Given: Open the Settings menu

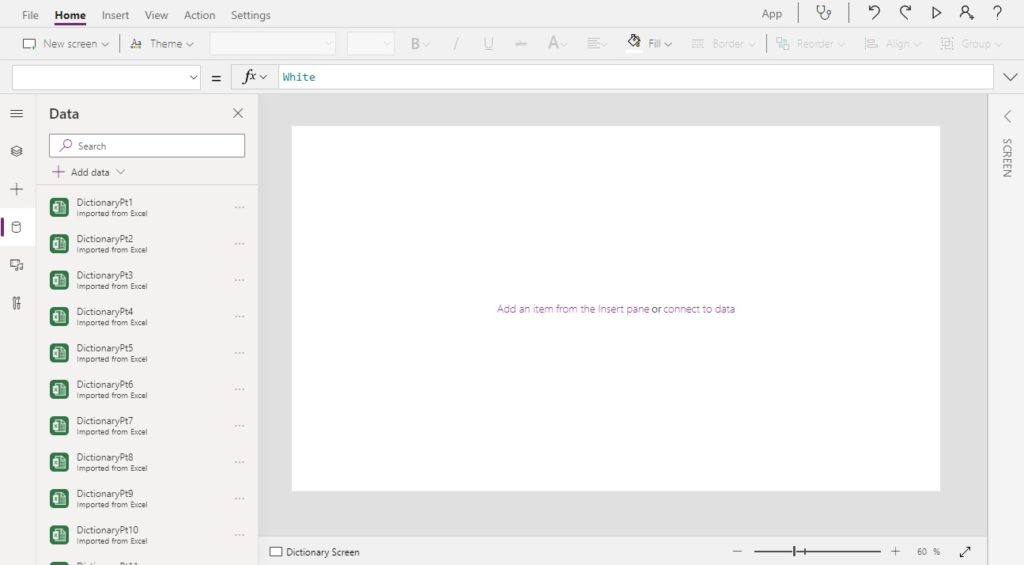Looking at the screenshot, I should (x=250, y=14).
